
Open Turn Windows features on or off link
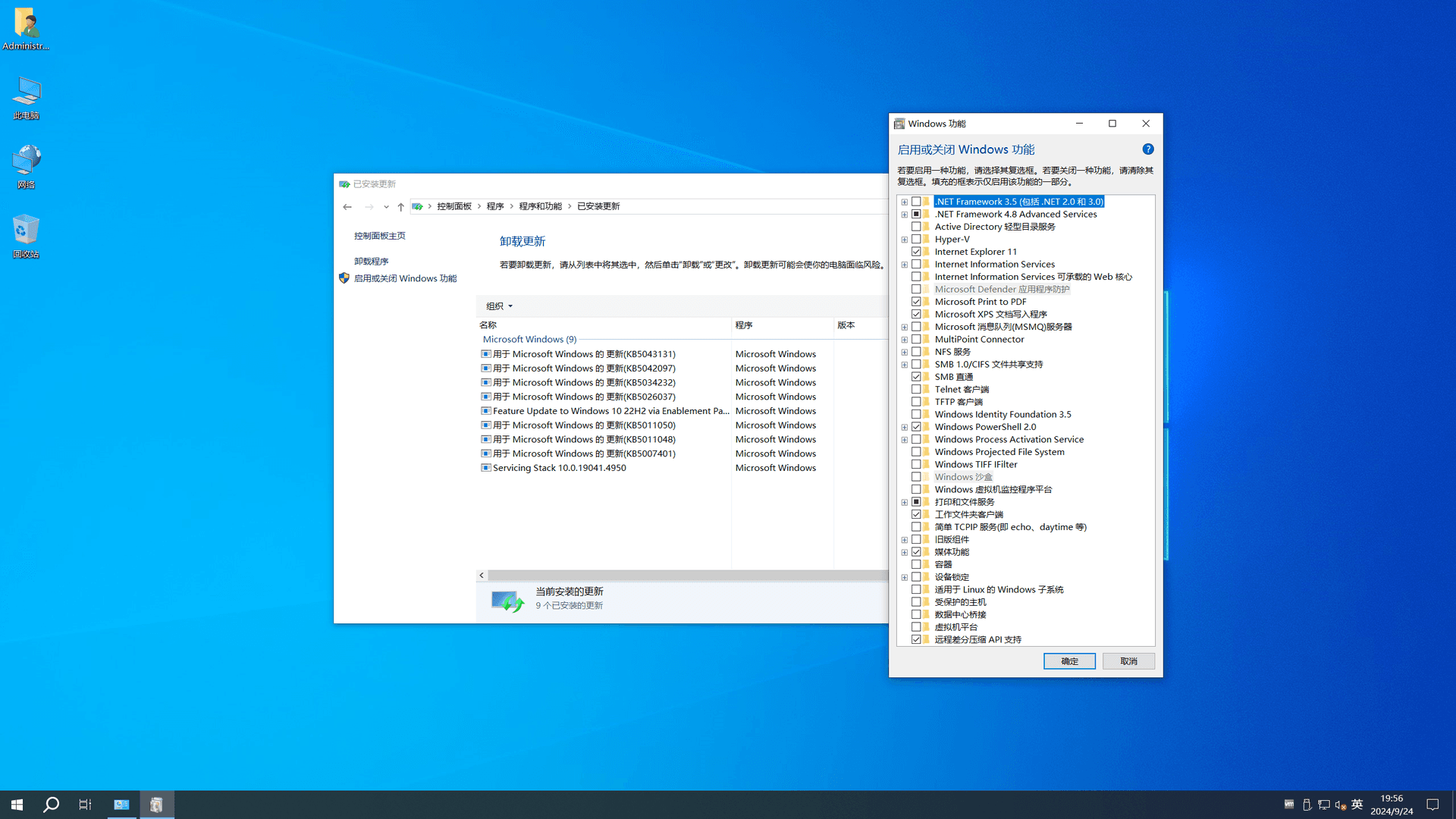[405, 278]
